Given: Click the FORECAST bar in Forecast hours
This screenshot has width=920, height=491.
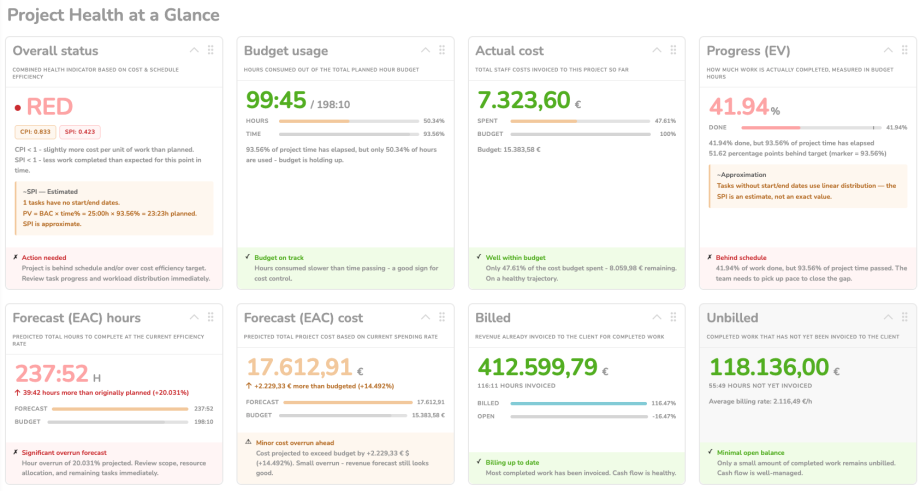Looking at the screenshot, I should tap(120, 409).
